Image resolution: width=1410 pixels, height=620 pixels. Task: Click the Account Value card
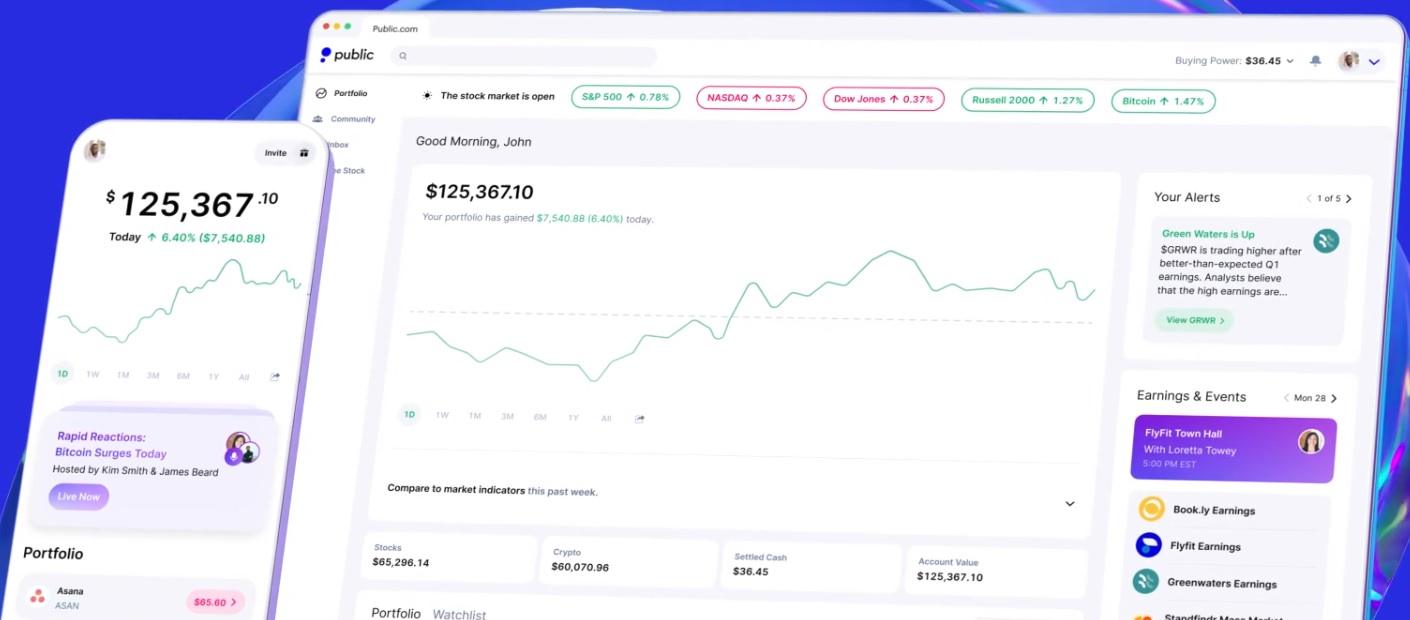click(995, 571)
